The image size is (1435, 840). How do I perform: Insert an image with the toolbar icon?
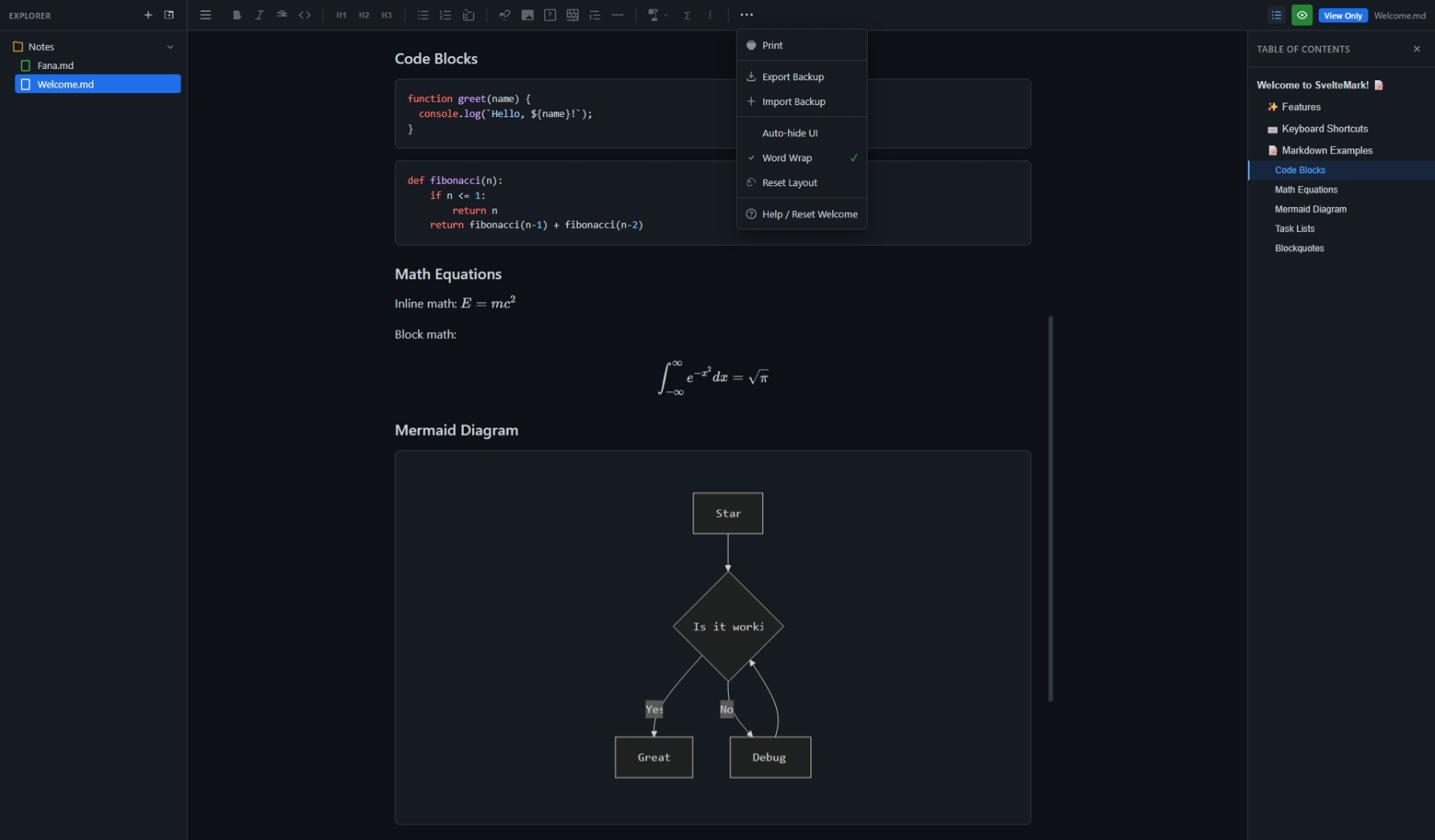tap(527, 14)
